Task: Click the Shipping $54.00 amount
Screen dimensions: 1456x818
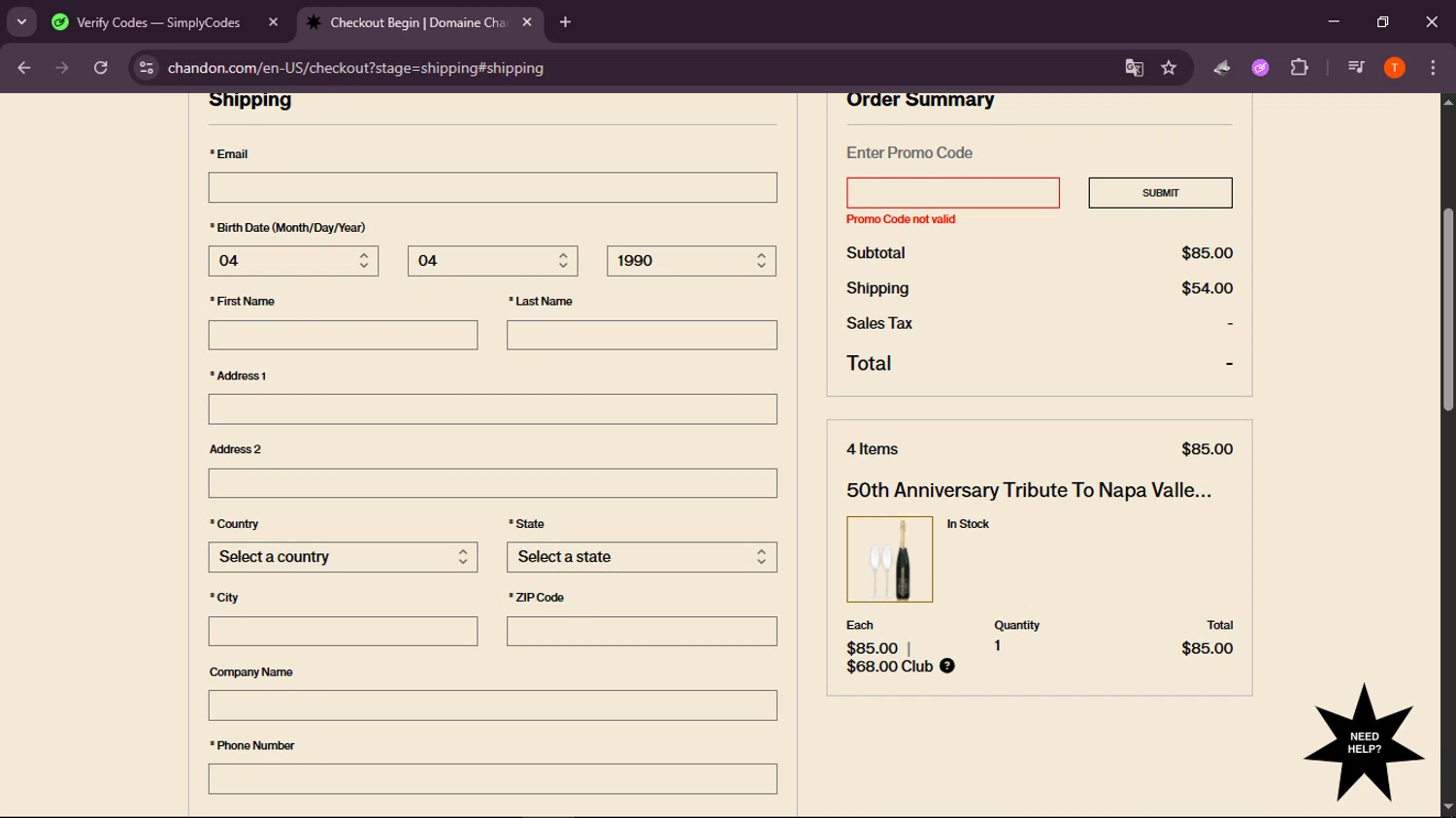Action: [1207, 288]
